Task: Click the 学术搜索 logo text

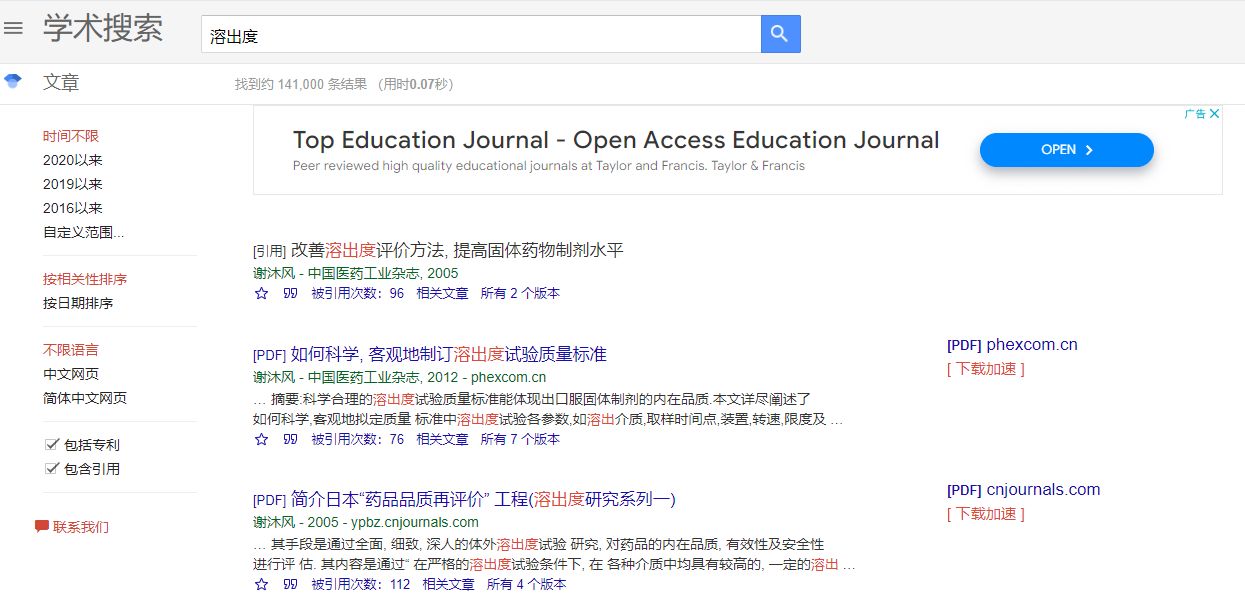Action: click(x=103, y=28)
